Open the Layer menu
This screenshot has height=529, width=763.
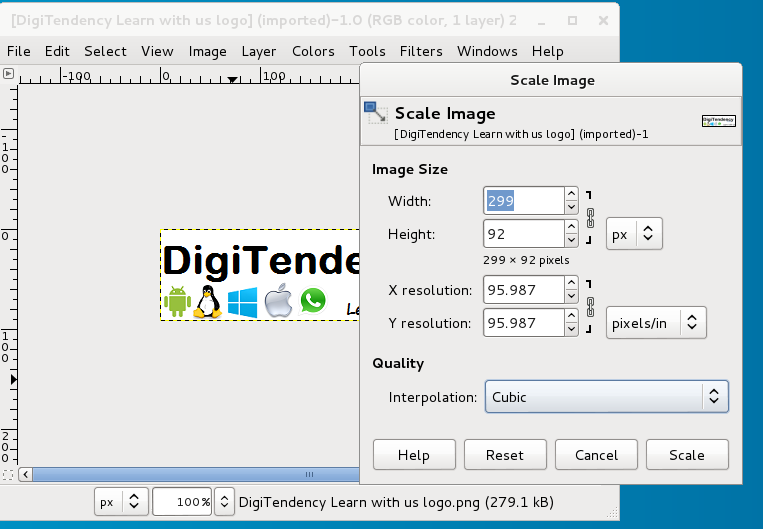point(258,51)
